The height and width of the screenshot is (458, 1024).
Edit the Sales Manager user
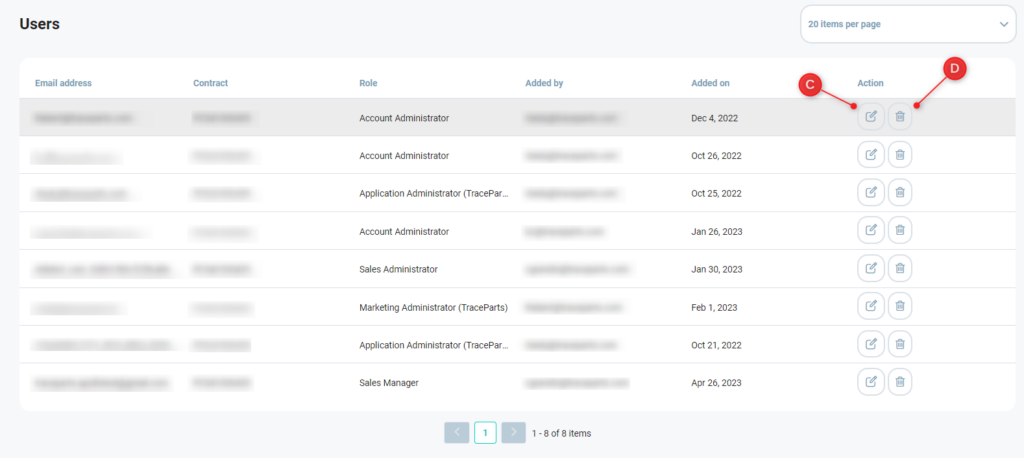coord(871,381)
